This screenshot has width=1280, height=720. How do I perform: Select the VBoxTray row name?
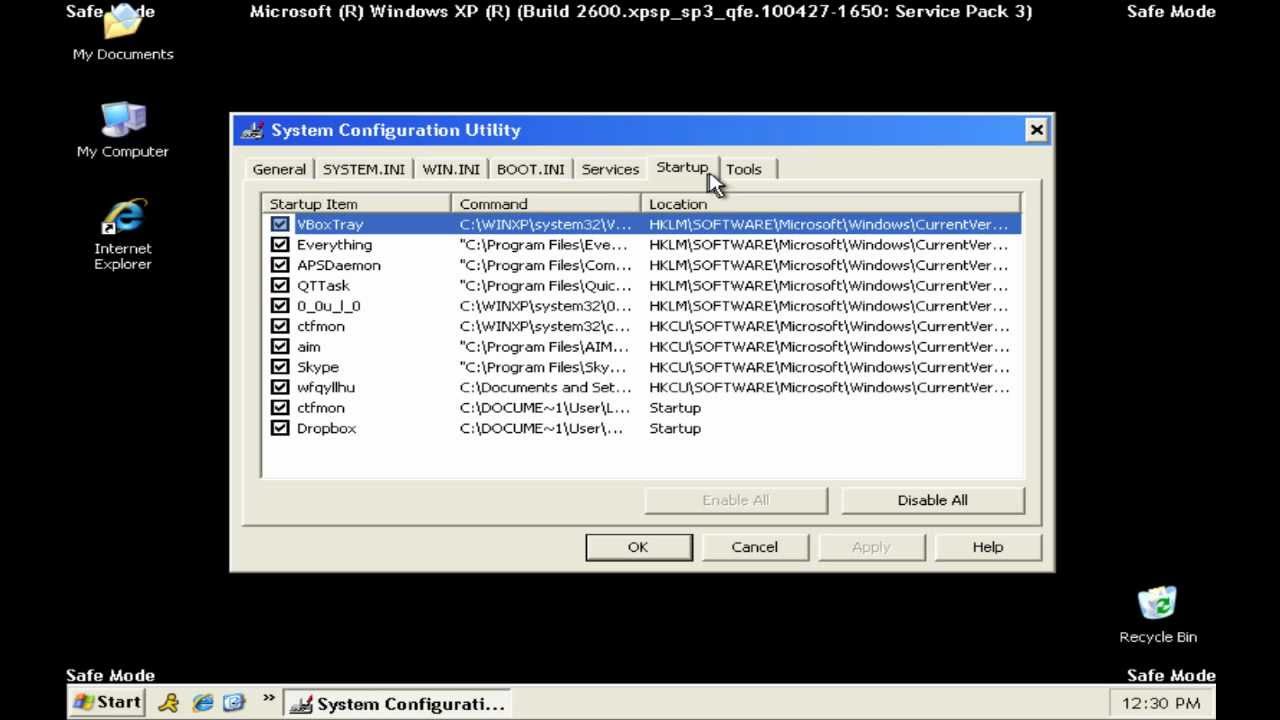point(330,225)
